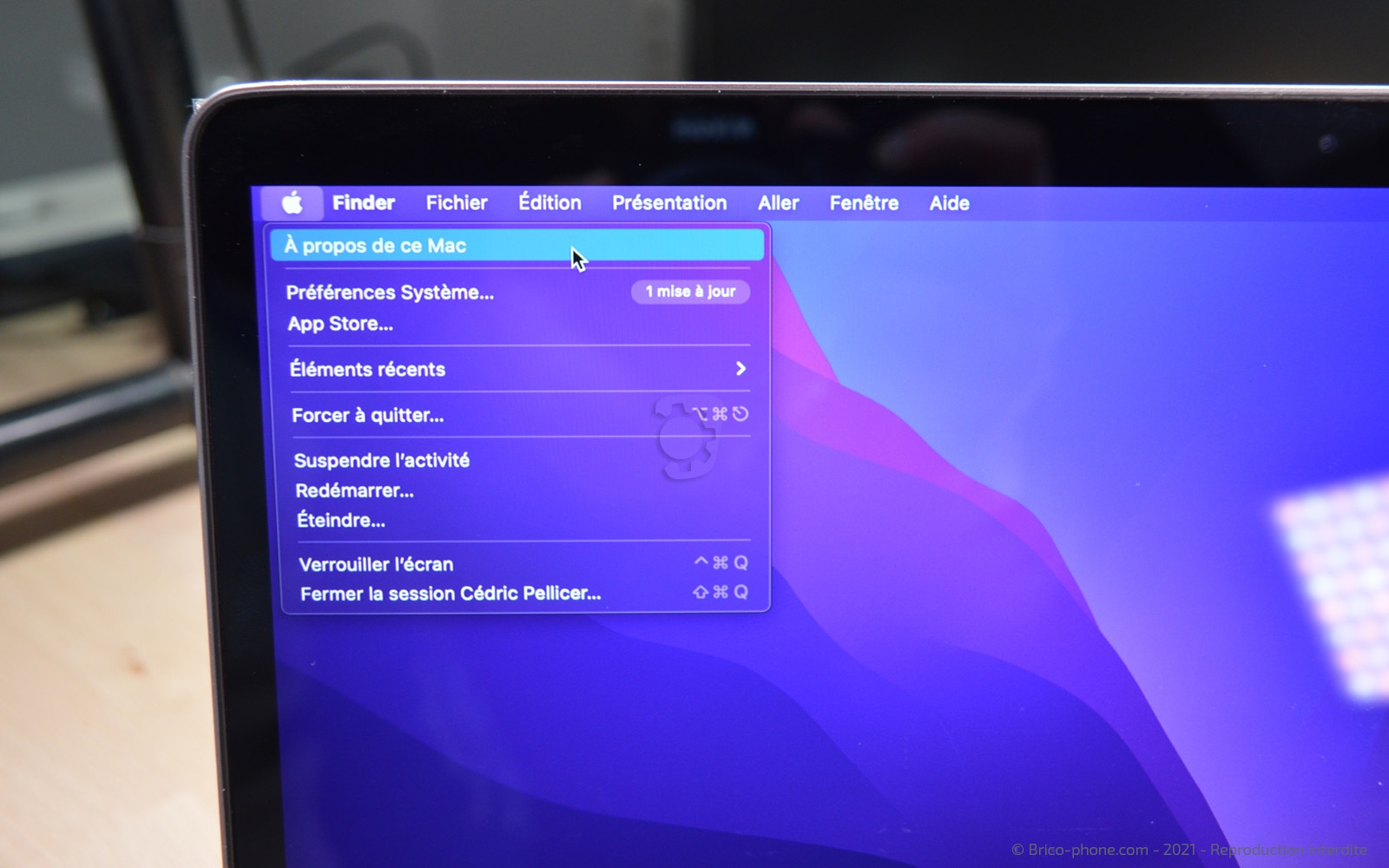Screen dimensions: 1389x868
Task: Choose Fermer la session Cédric Pellicer
Action: click(451, 594)
